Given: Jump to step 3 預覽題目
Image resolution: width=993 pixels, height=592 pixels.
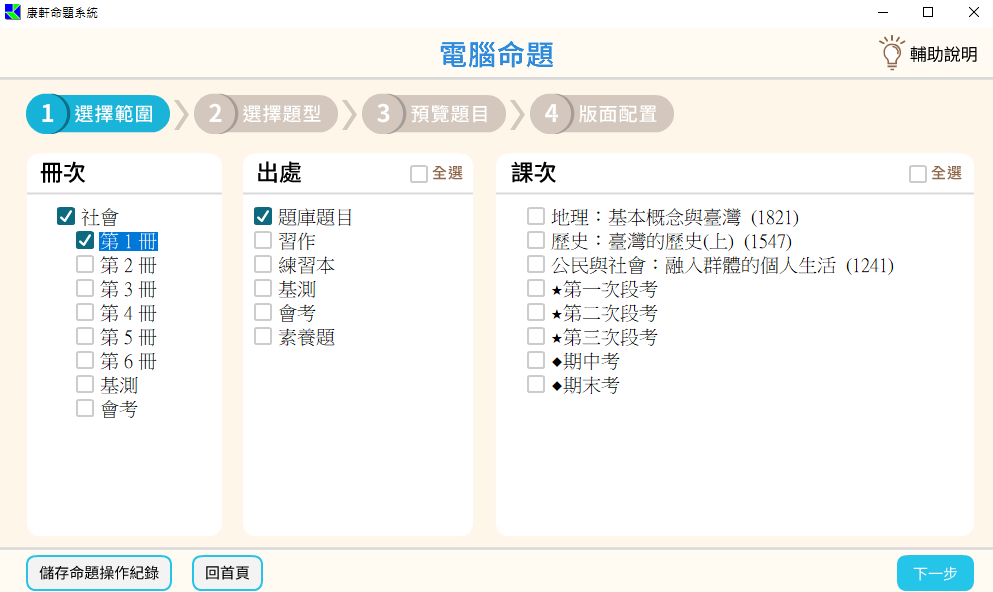Looking at the screenshot, I should [x=434, y=114].
